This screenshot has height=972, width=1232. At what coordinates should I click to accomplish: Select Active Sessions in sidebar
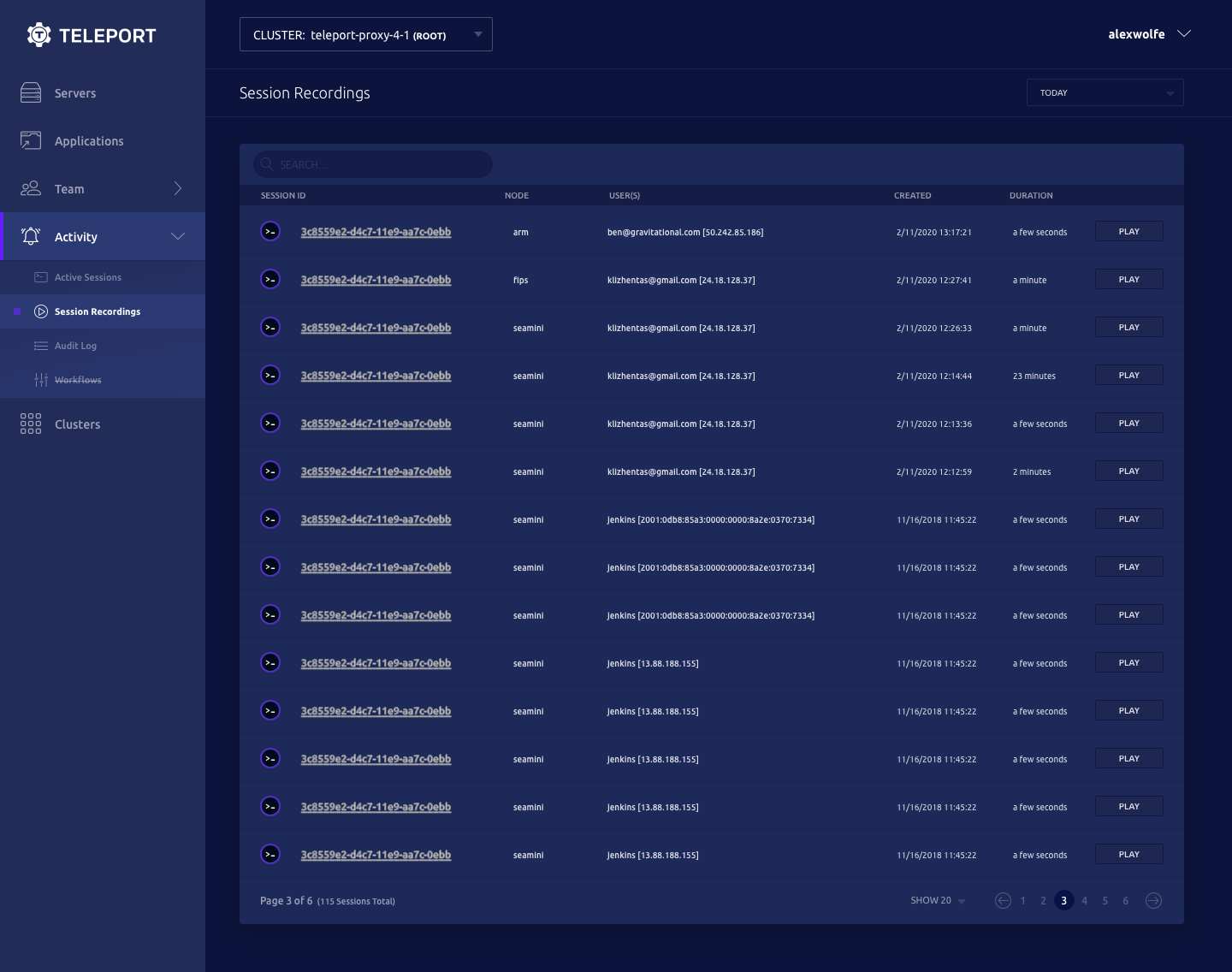87,277
